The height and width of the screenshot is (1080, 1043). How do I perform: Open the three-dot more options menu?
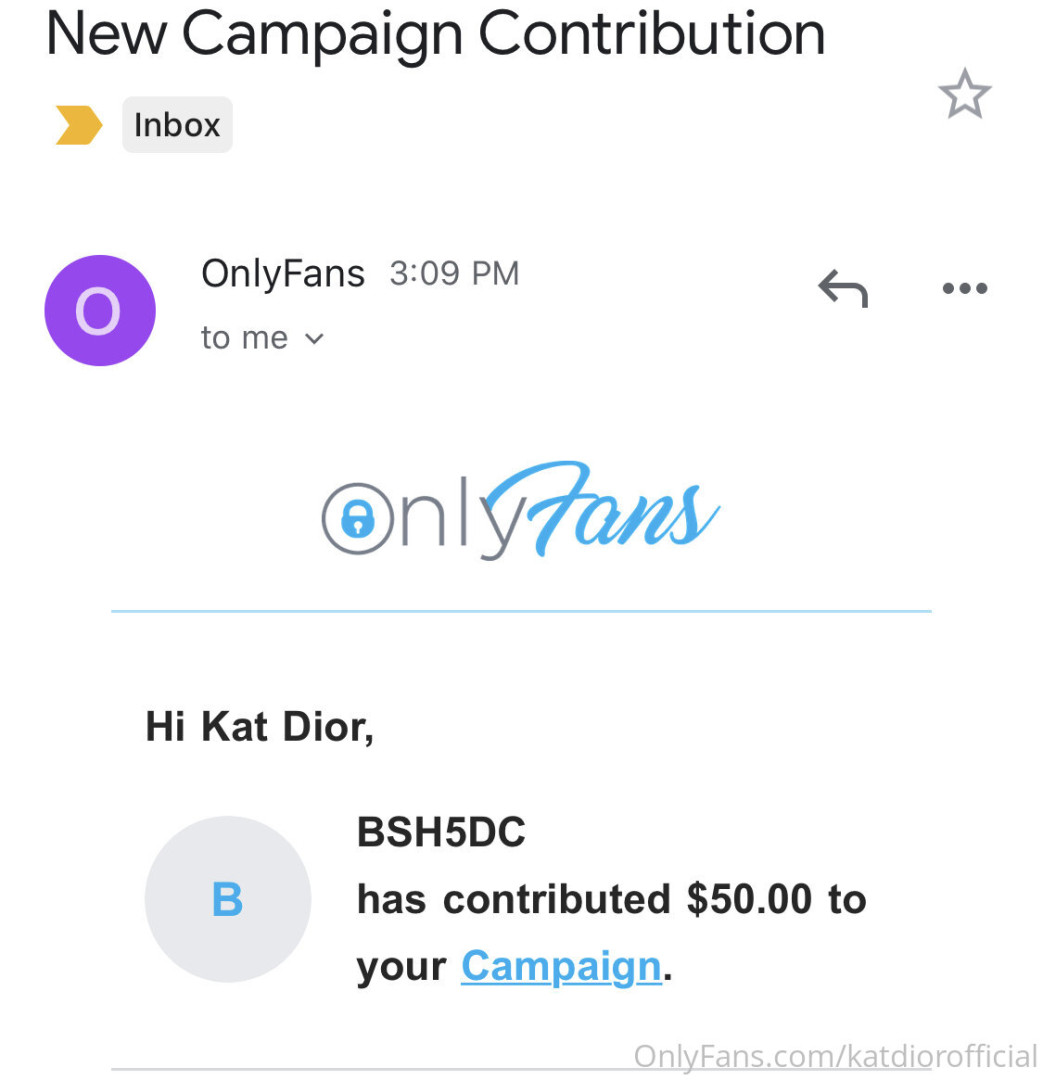(964, 289)
